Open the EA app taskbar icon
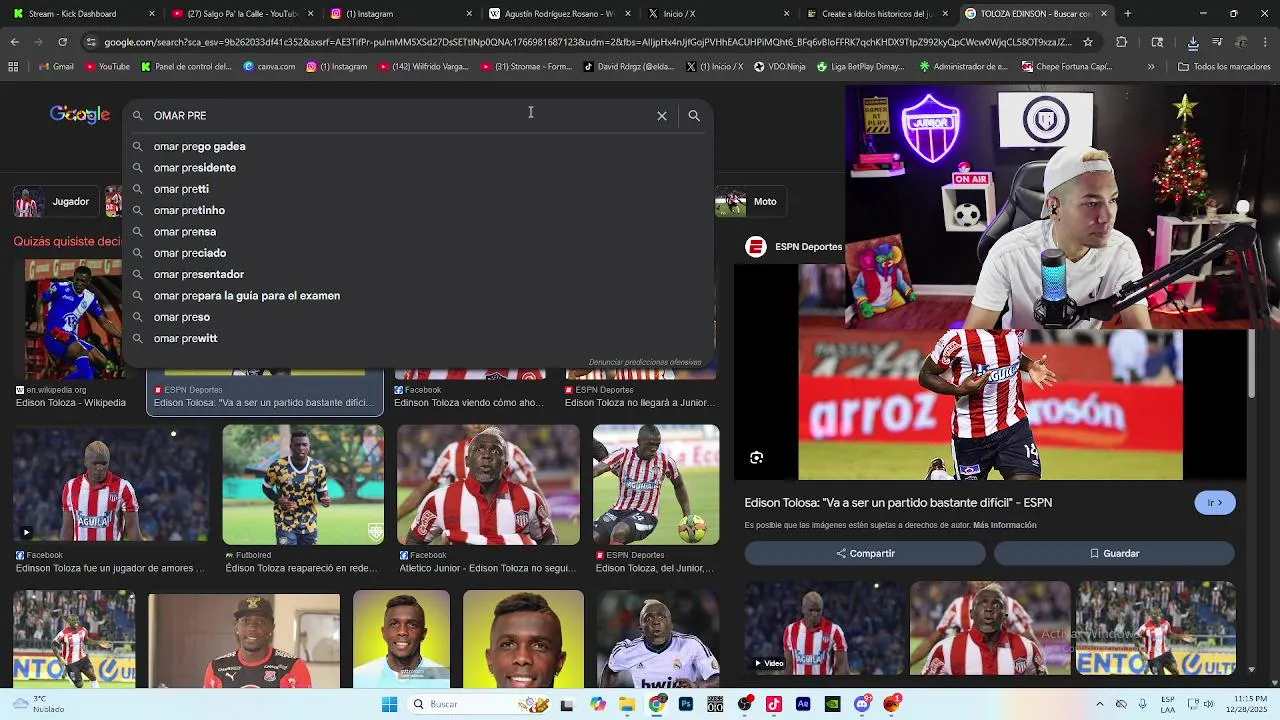Image resolution: width=1280 pixels, height=720 pixels. tap(892, 704)
